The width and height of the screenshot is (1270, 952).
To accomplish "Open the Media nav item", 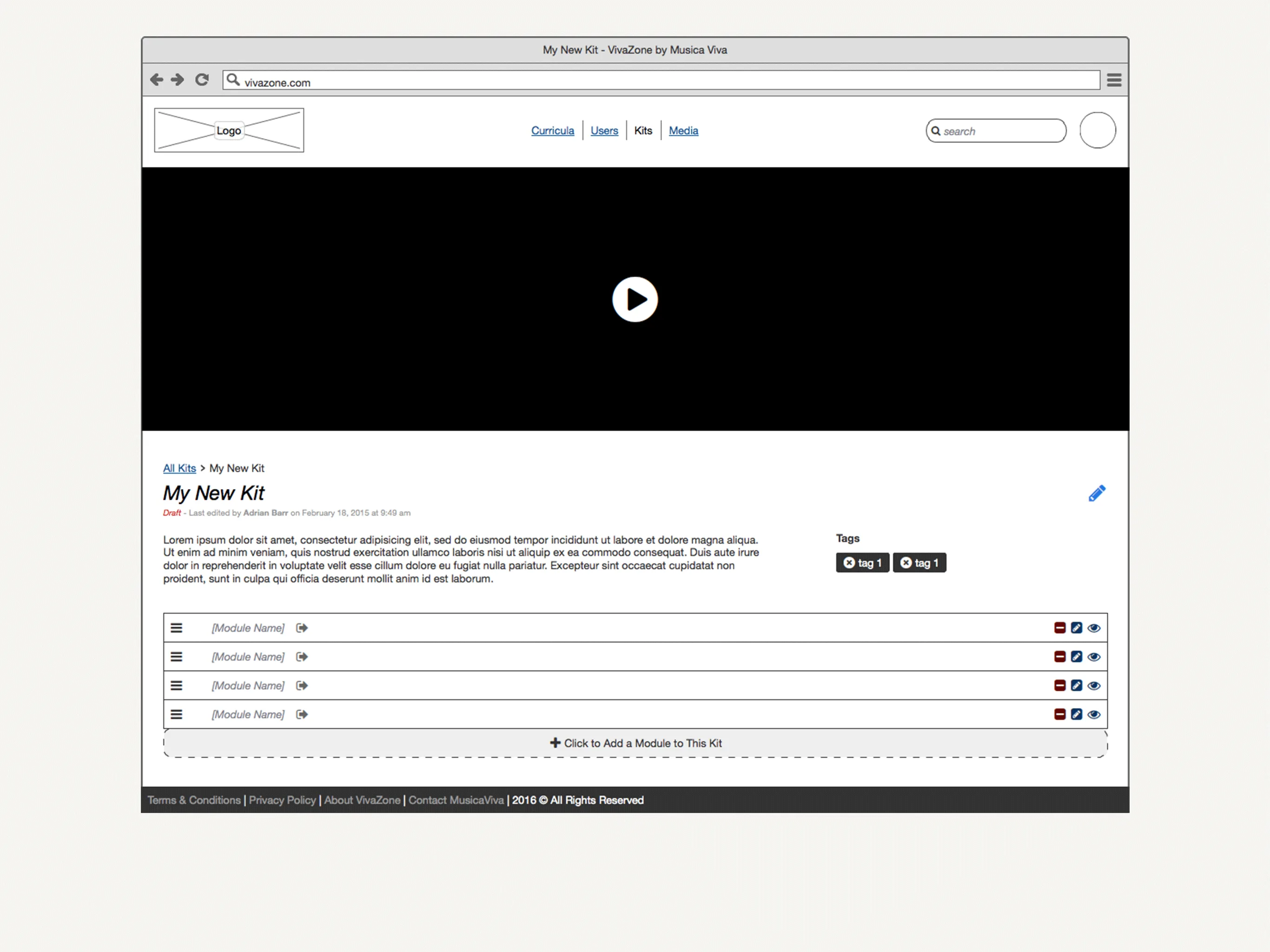I will tap(683, 130).
